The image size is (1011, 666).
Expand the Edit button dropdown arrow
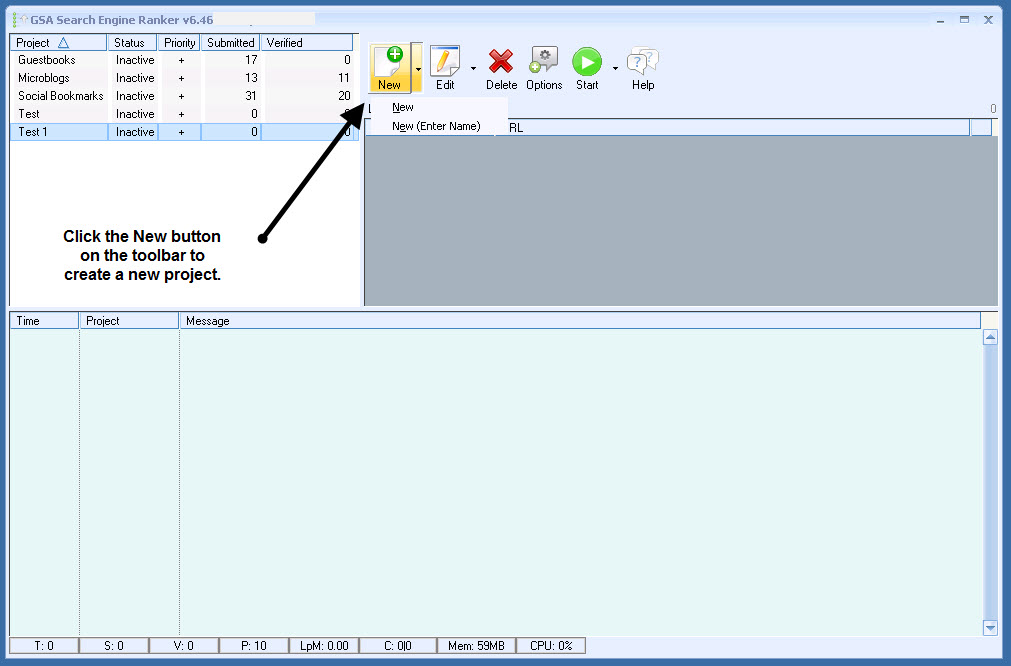point(473,69)
